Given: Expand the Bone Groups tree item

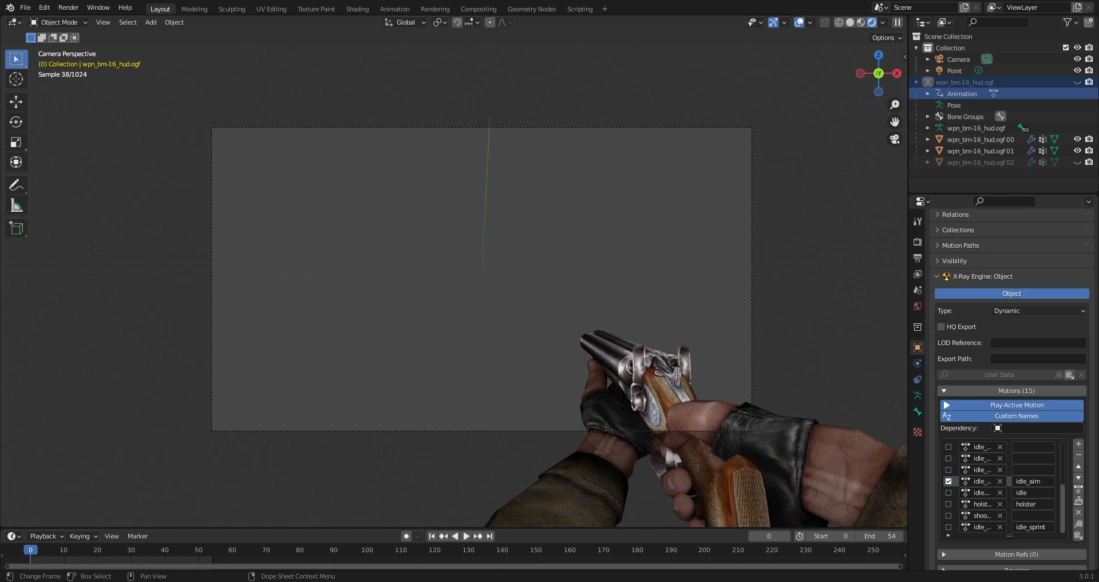Looking at the screenshot, I should tap(929, 116).
